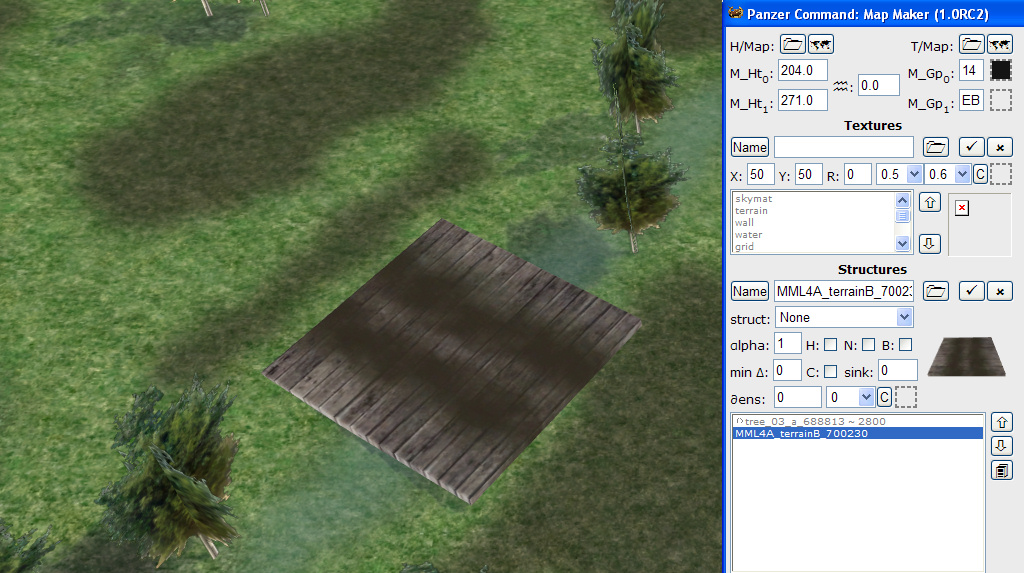Image resolution: width=1024 pixels, height=573 pixels.
Task: Click the Structures name field MML4A_terrainB
Action: [x=844, y=291]
